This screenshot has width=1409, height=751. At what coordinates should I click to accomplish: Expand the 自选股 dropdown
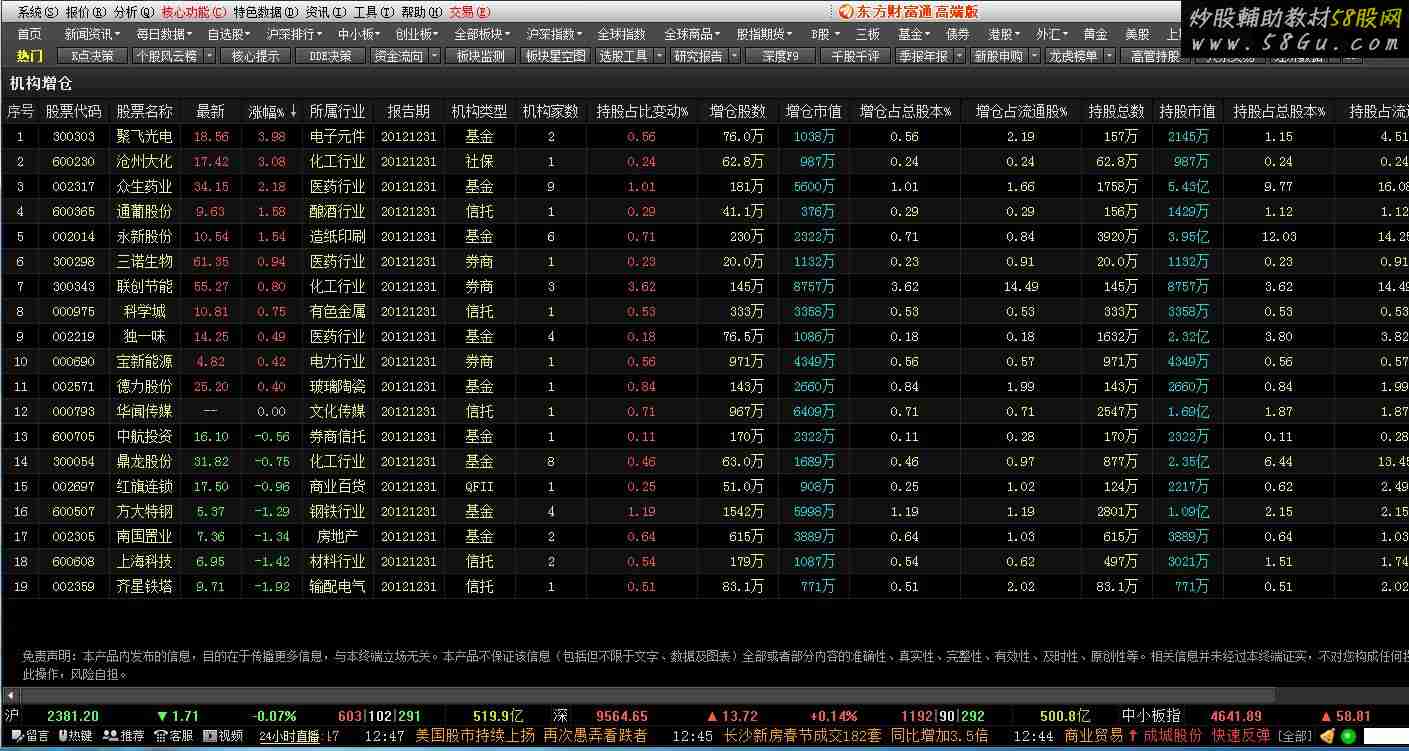pyautogui.click(x=229, y=34)
